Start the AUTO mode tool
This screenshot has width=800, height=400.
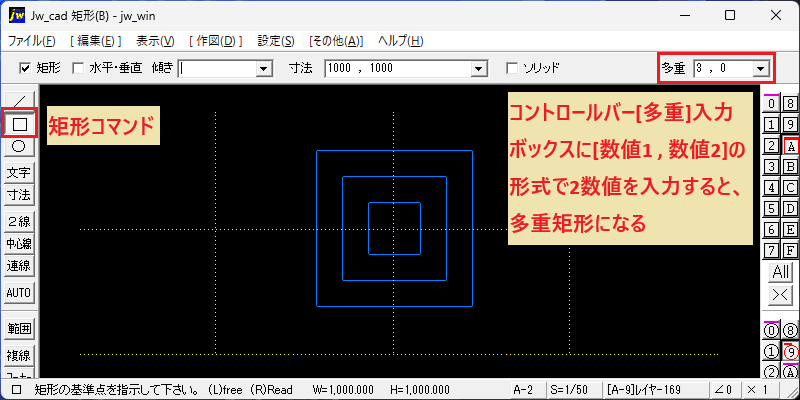coord(19,293)
